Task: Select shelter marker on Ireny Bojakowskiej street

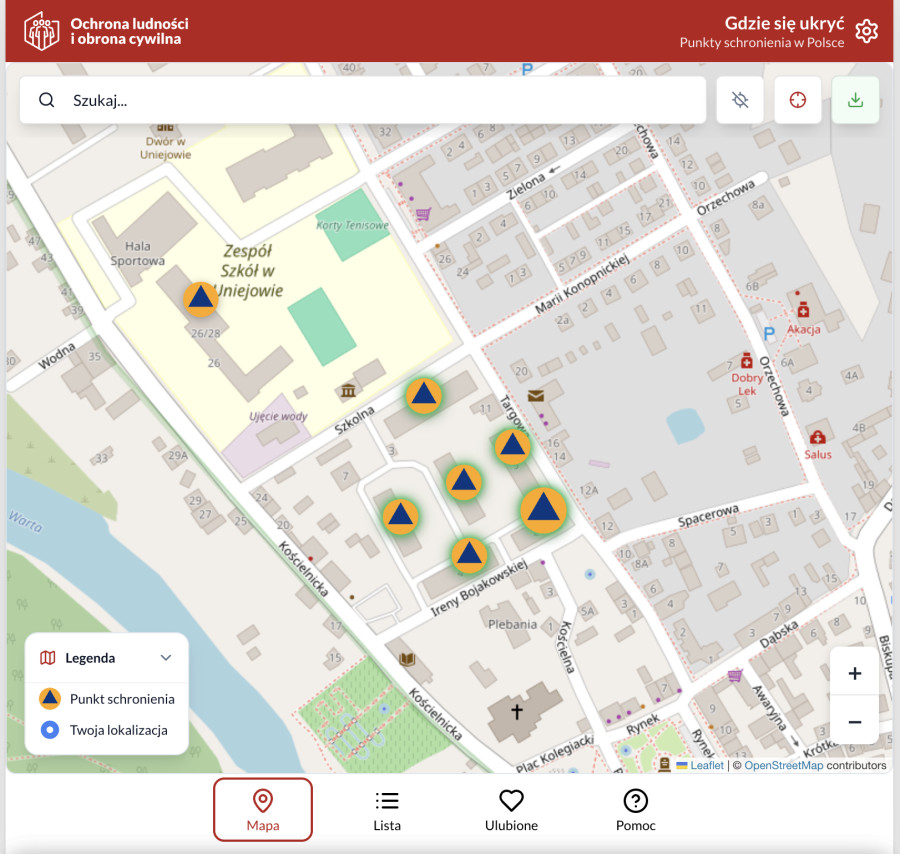Action: 468,555
